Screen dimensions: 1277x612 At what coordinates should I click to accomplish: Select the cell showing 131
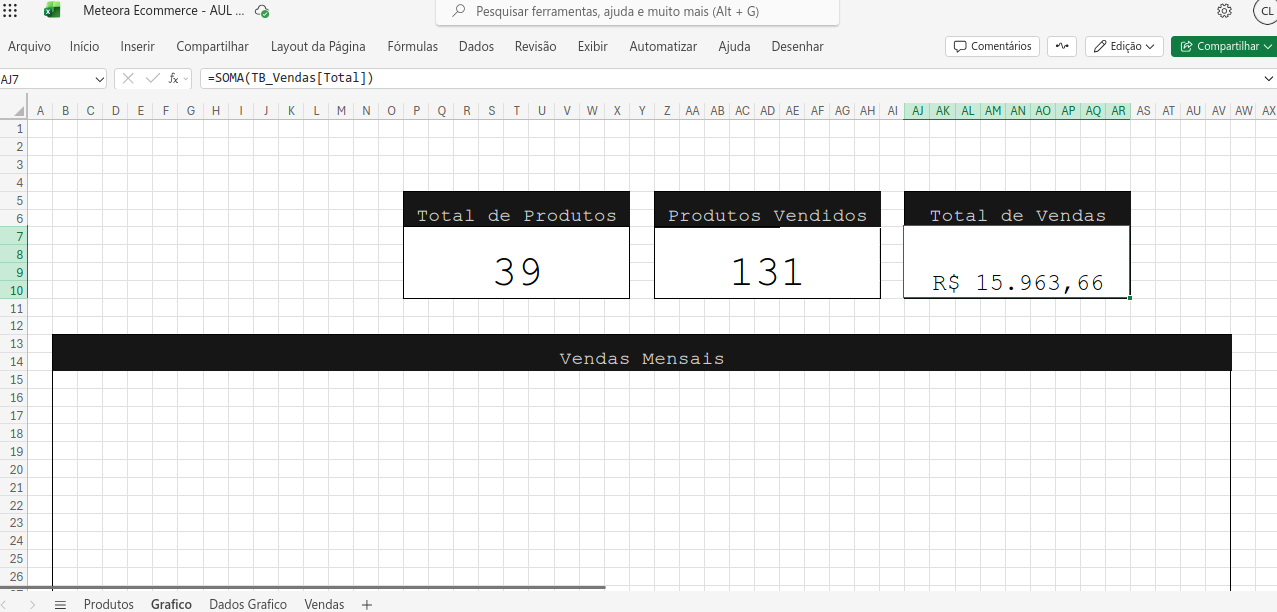click(767, 263)
